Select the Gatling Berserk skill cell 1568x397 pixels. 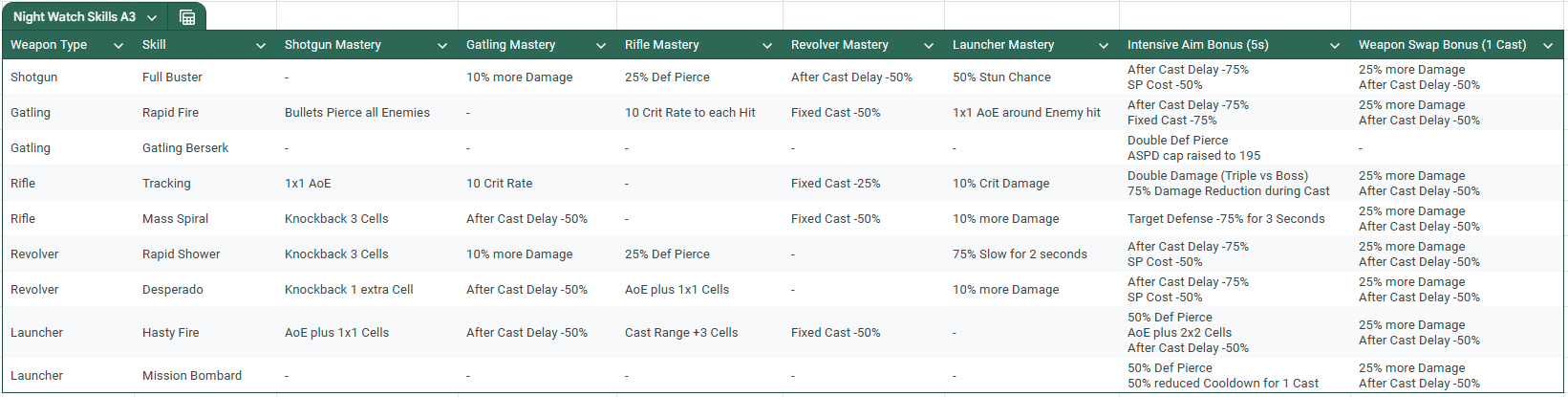[205, 148]
